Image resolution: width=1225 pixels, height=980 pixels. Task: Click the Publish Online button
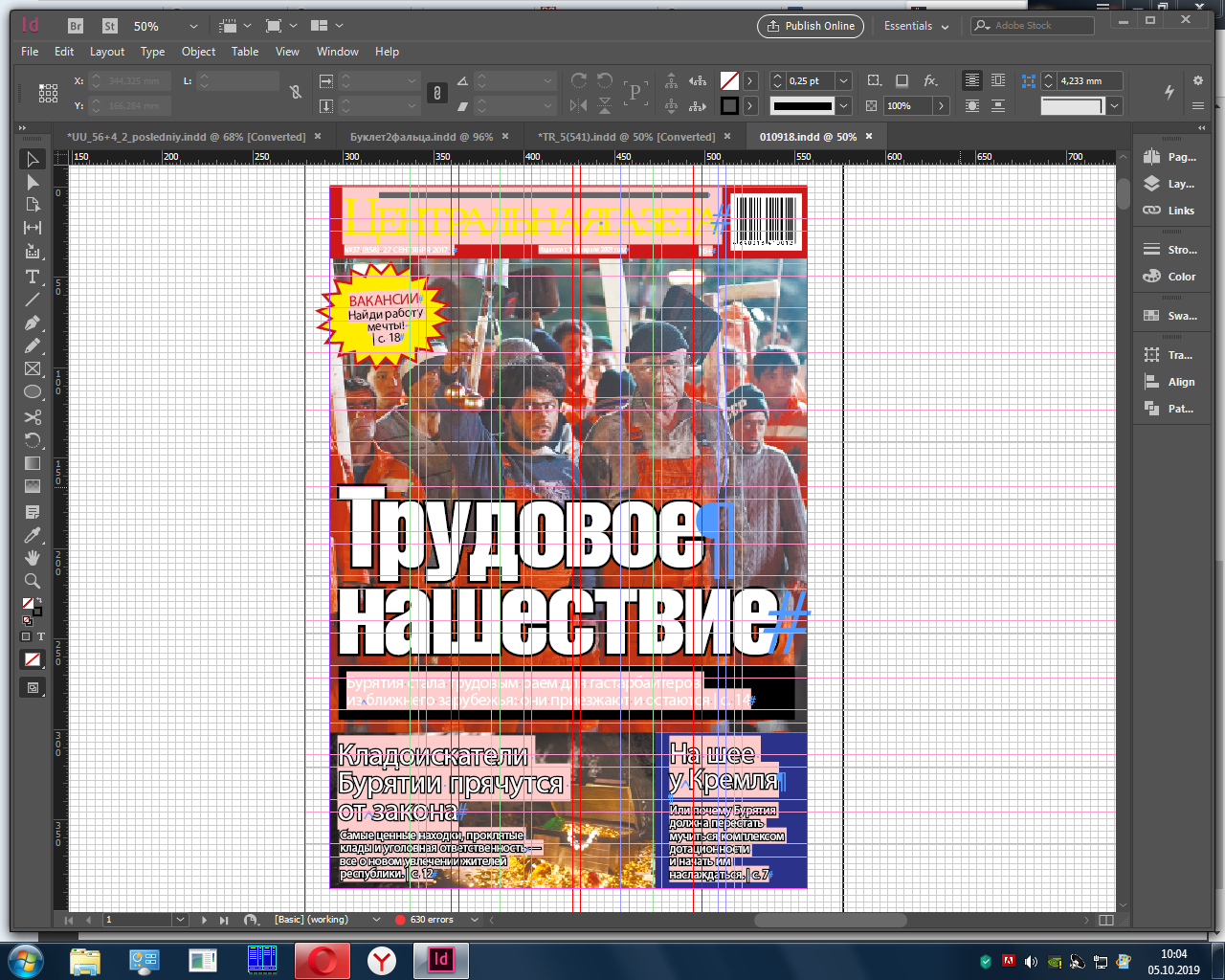tap(811, 26)
